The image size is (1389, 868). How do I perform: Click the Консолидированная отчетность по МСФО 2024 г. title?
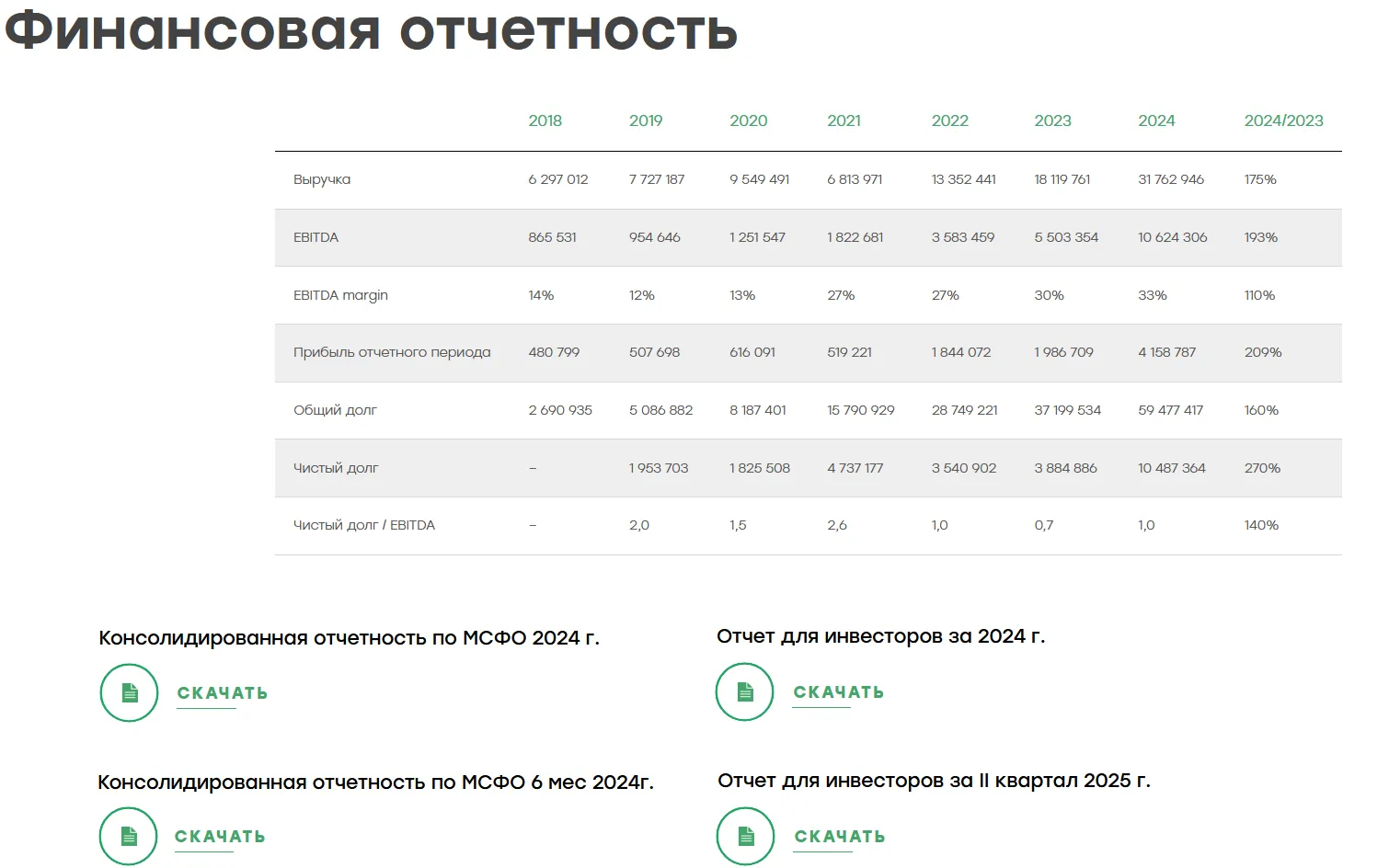click(x=349, y=638)
